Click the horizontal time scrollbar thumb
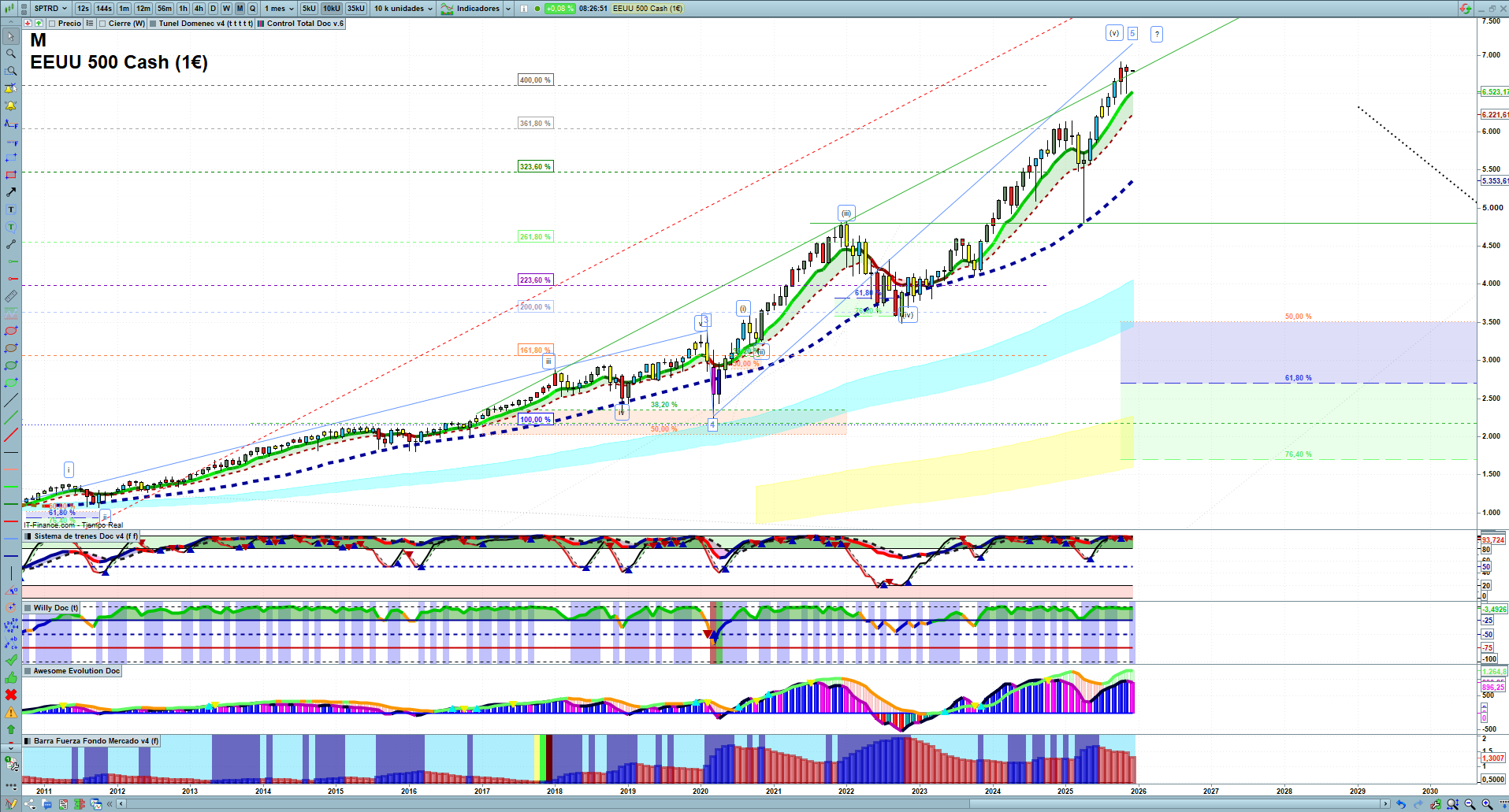The width and height of the screenshot is (1509, 812). pyautogui.click(x=1175, y=804)
